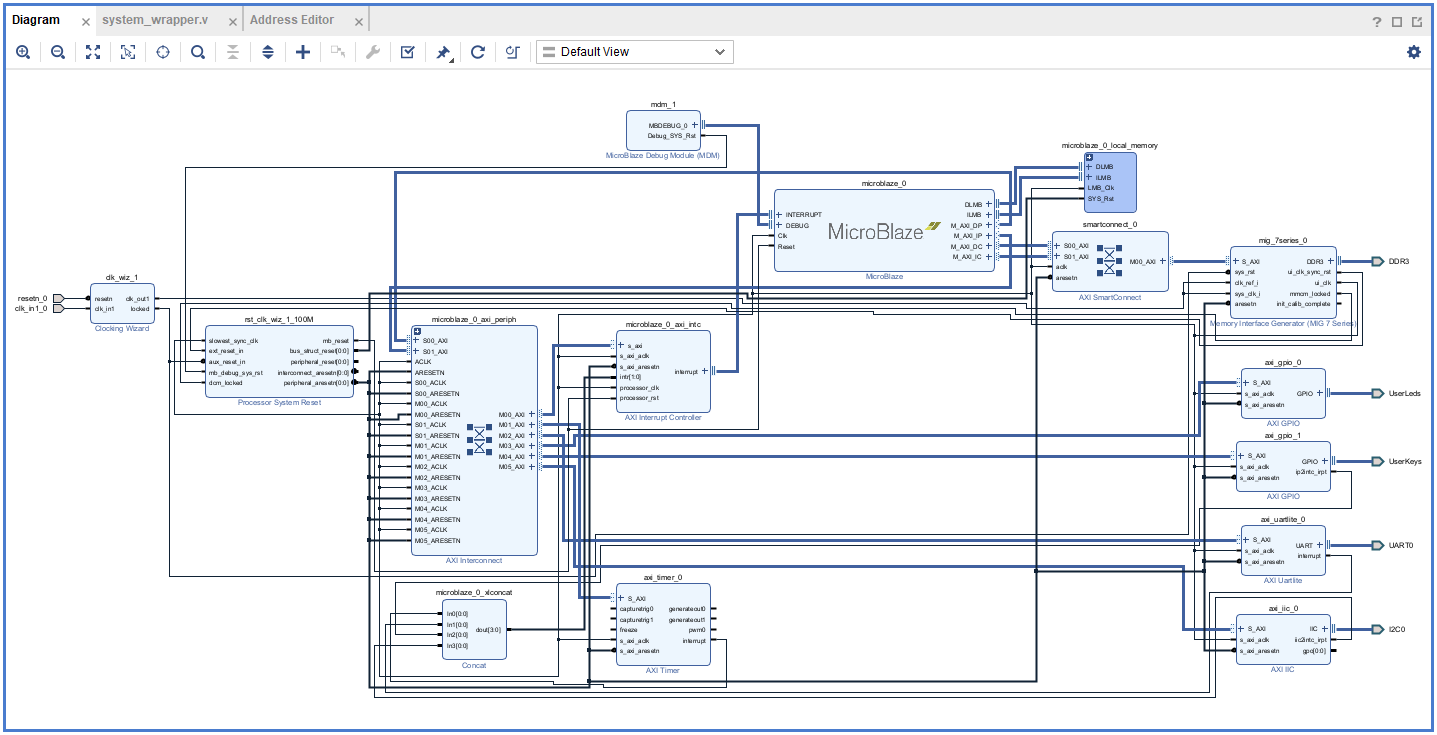Click the Pin toolbar icon
The image size is (1437, 735).
coord(443,52)
